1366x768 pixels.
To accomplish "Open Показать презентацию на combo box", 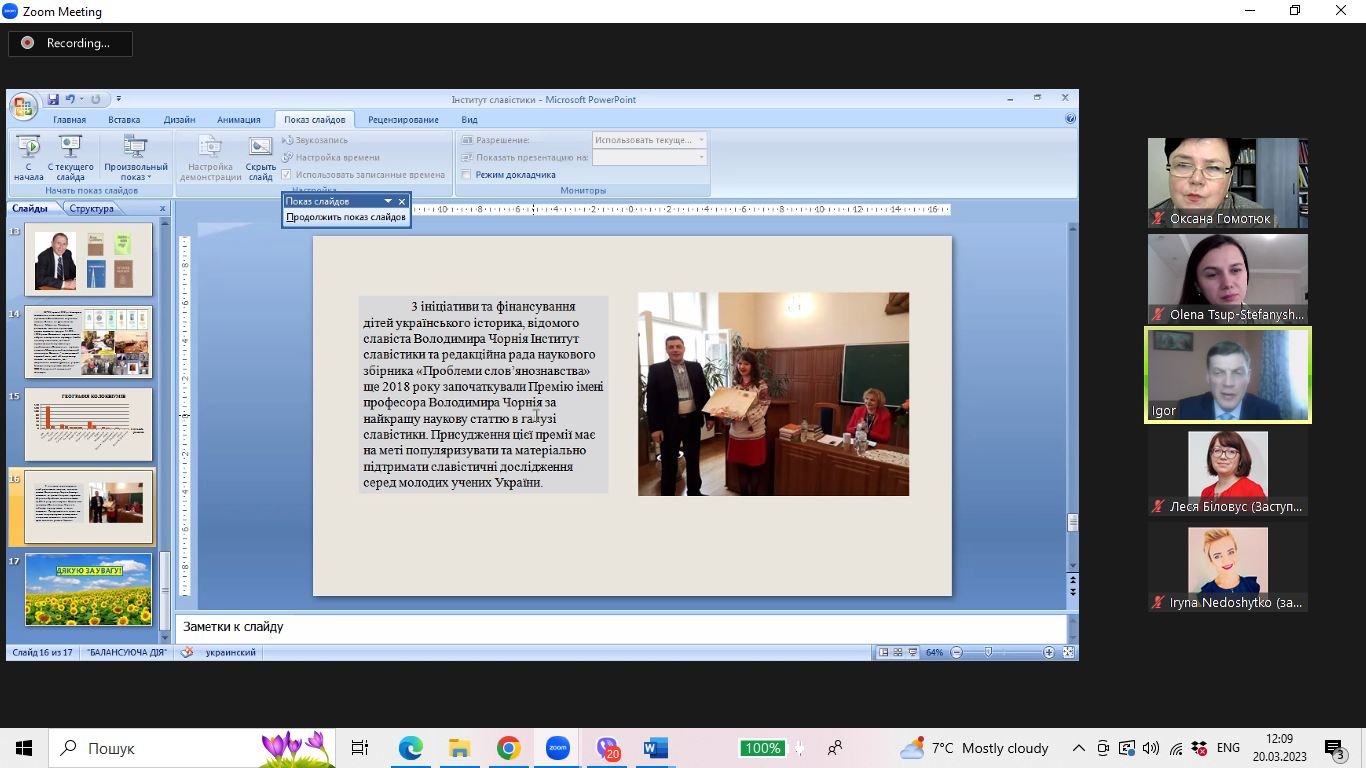I will [650, 157].
